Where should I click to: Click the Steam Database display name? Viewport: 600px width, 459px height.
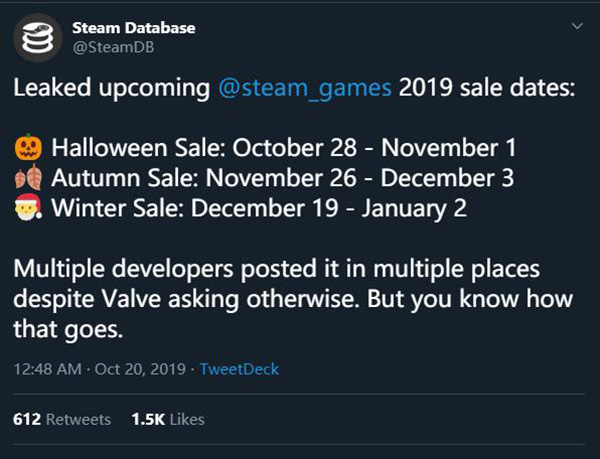[132, 26]
